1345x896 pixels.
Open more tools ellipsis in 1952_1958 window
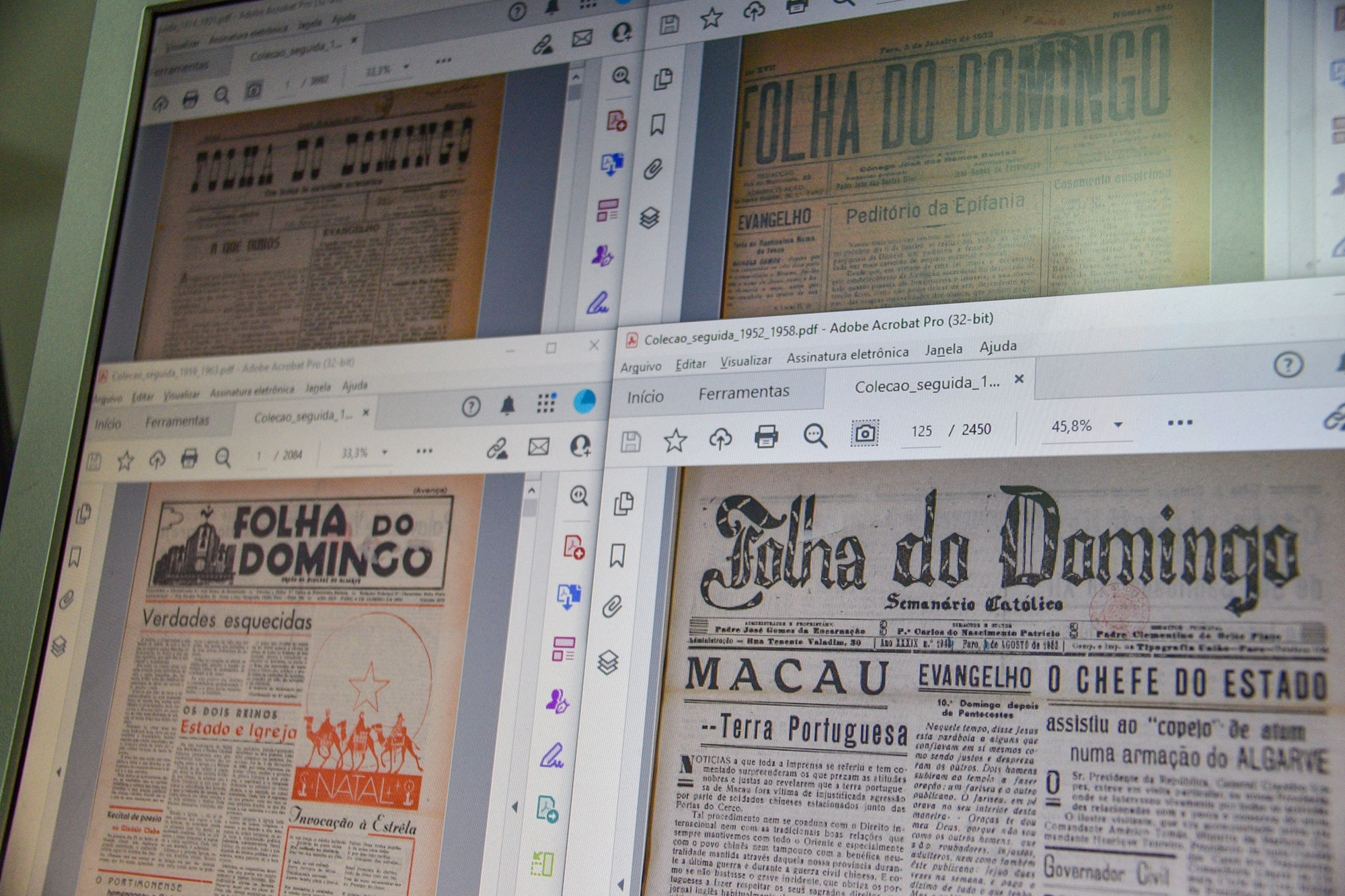(x=1180, y=423)
